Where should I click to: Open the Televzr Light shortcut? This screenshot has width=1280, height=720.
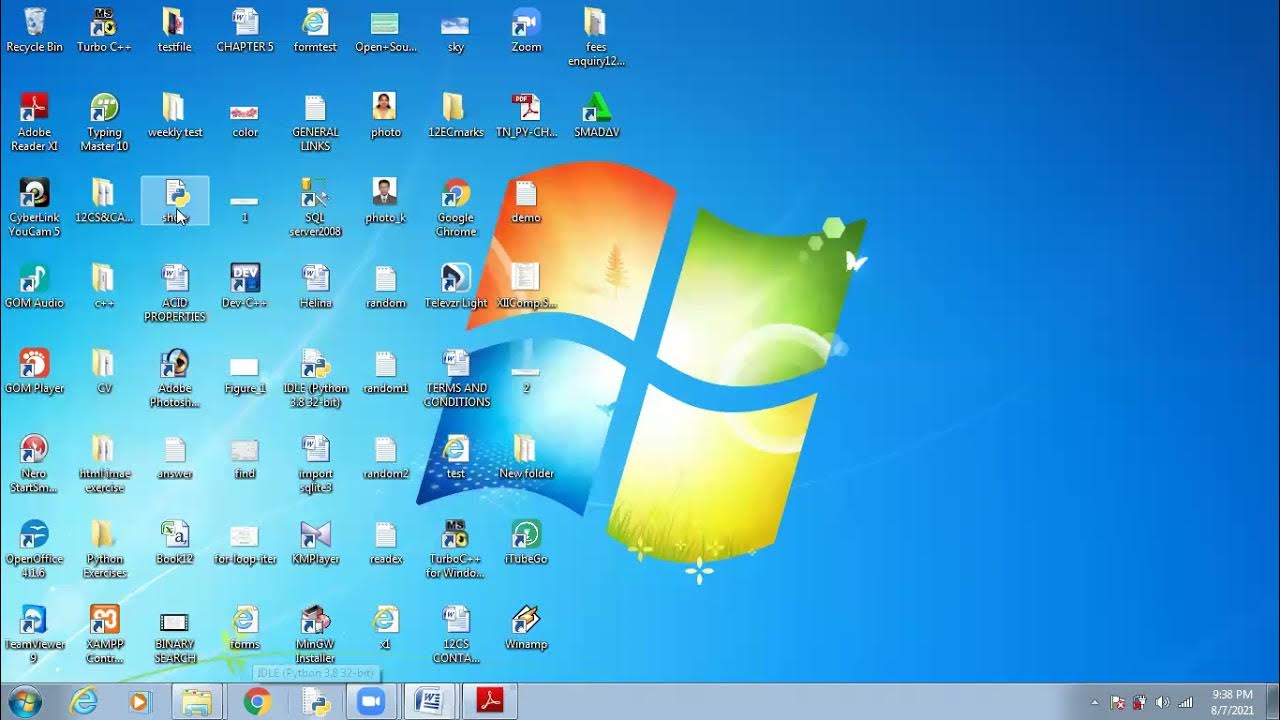tap(456, 286)
